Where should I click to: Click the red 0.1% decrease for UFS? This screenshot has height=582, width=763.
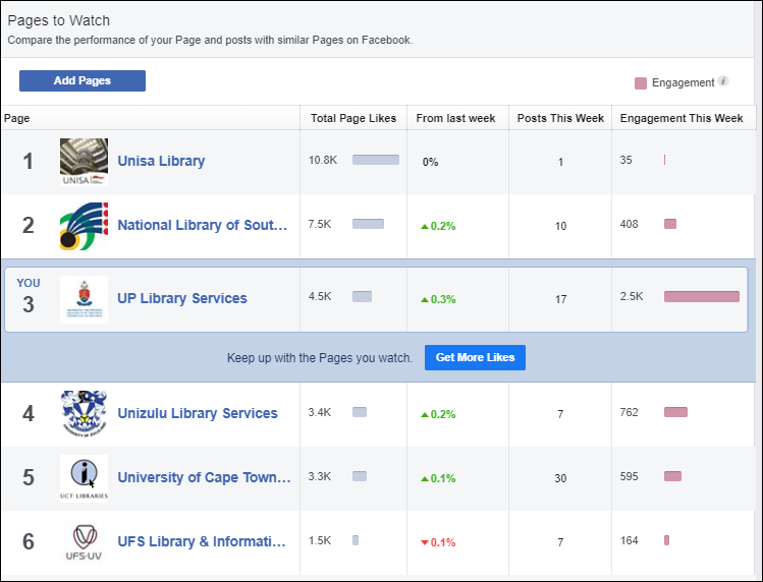[438, 543]
